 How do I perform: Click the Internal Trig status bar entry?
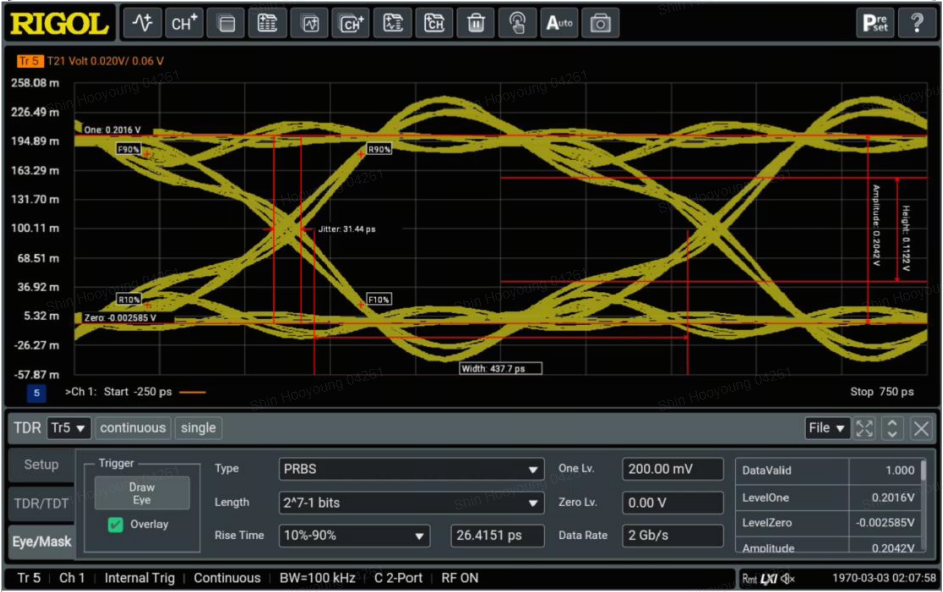[x=140, y=578]
